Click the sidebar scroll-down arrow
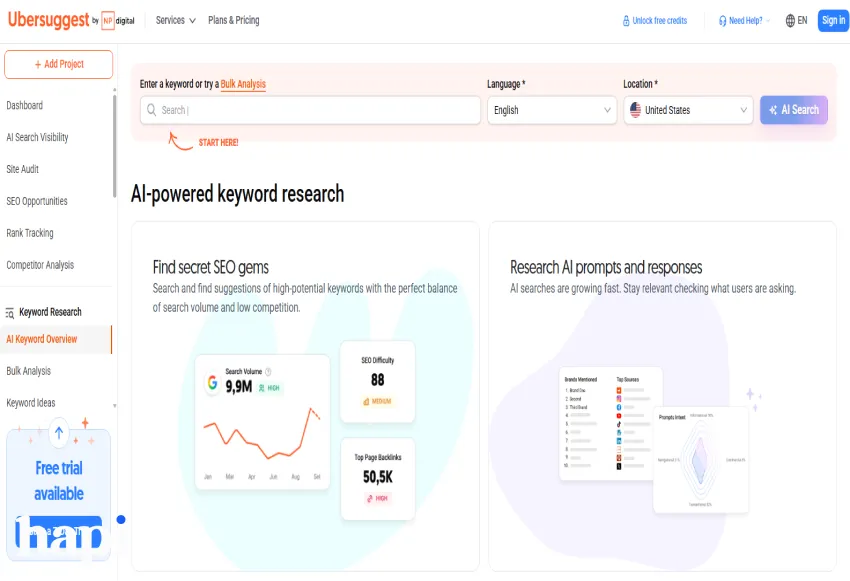The width and height of the screenshot is (850, 581). pos(114,405)
